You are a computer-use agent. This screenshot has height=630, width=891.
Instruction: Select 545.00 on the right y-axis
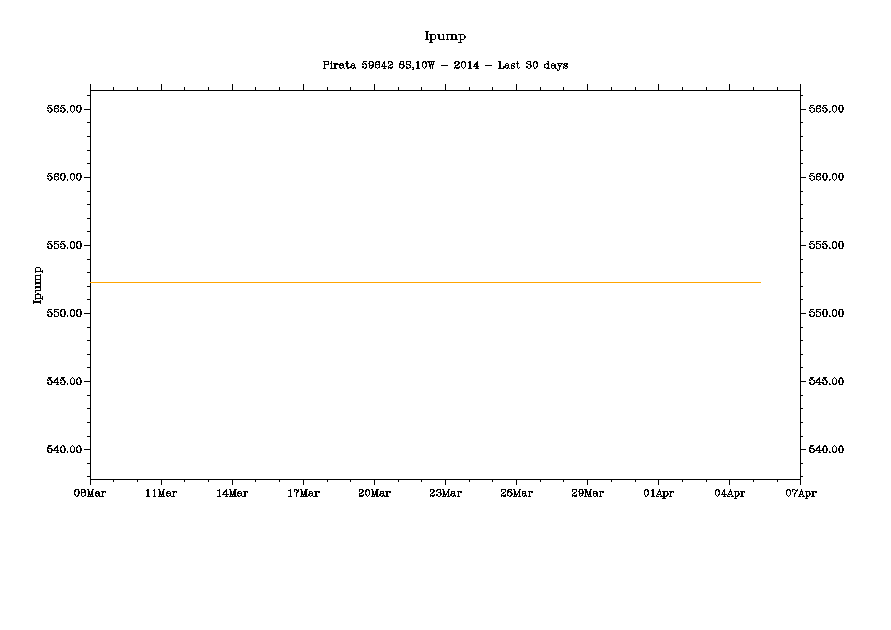(826, 381)
